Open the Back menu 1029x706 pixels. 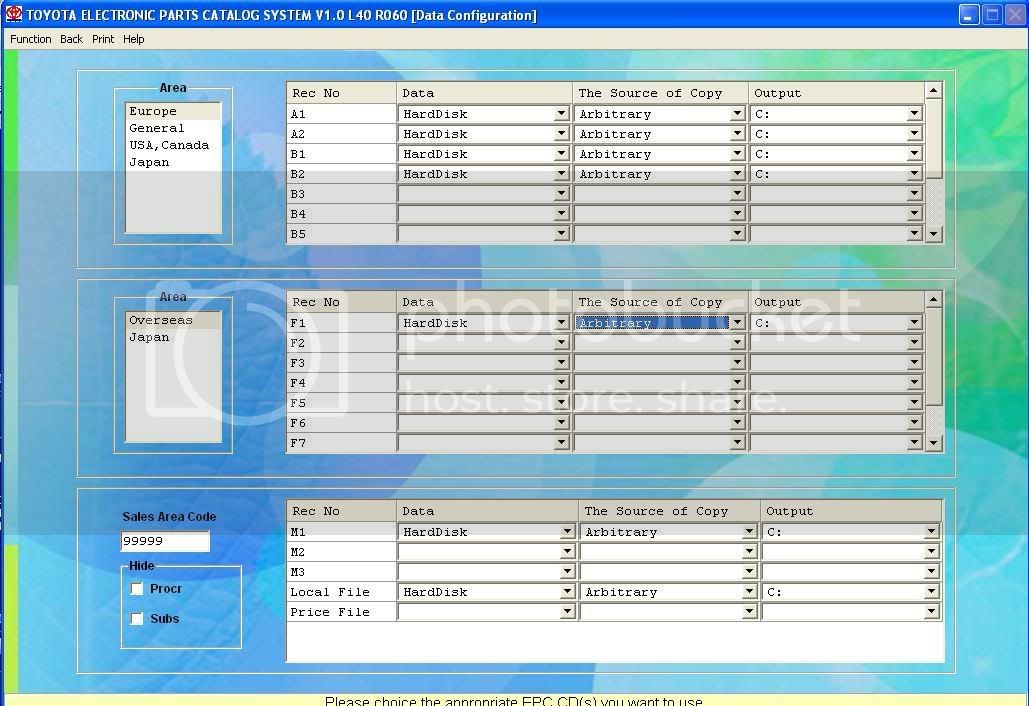[71, 39]
